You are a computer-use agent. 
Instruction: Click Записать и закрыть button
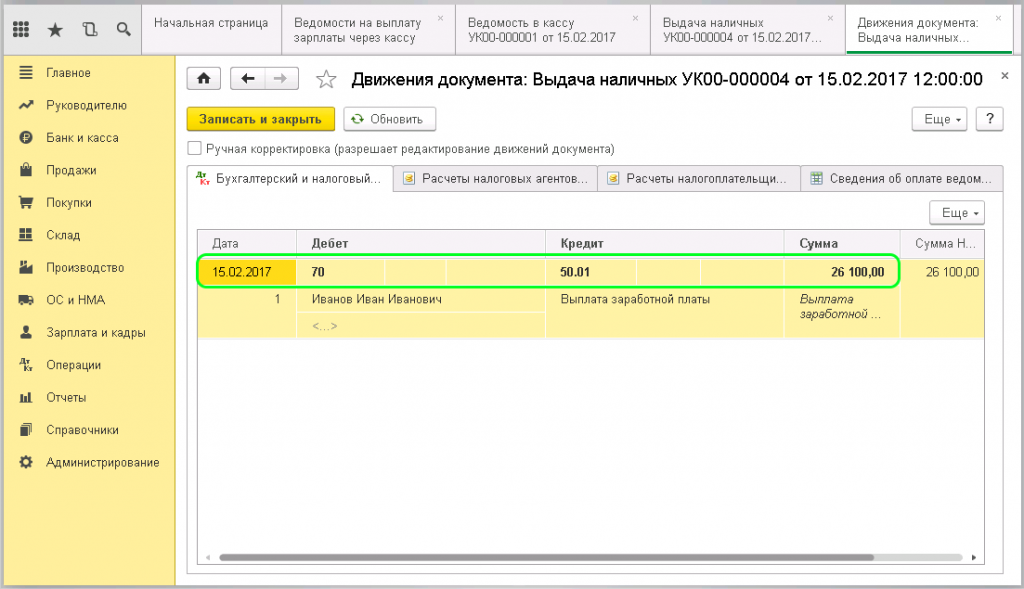tap(260, 119)
